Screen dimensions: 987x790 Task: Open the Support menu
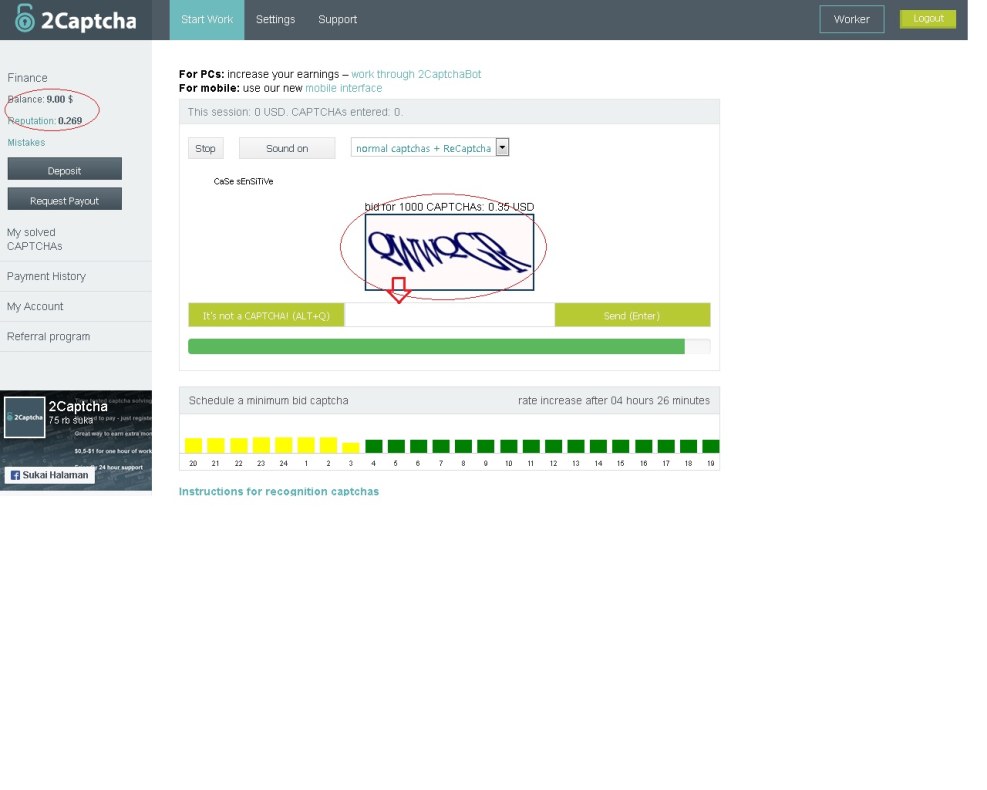337,19
